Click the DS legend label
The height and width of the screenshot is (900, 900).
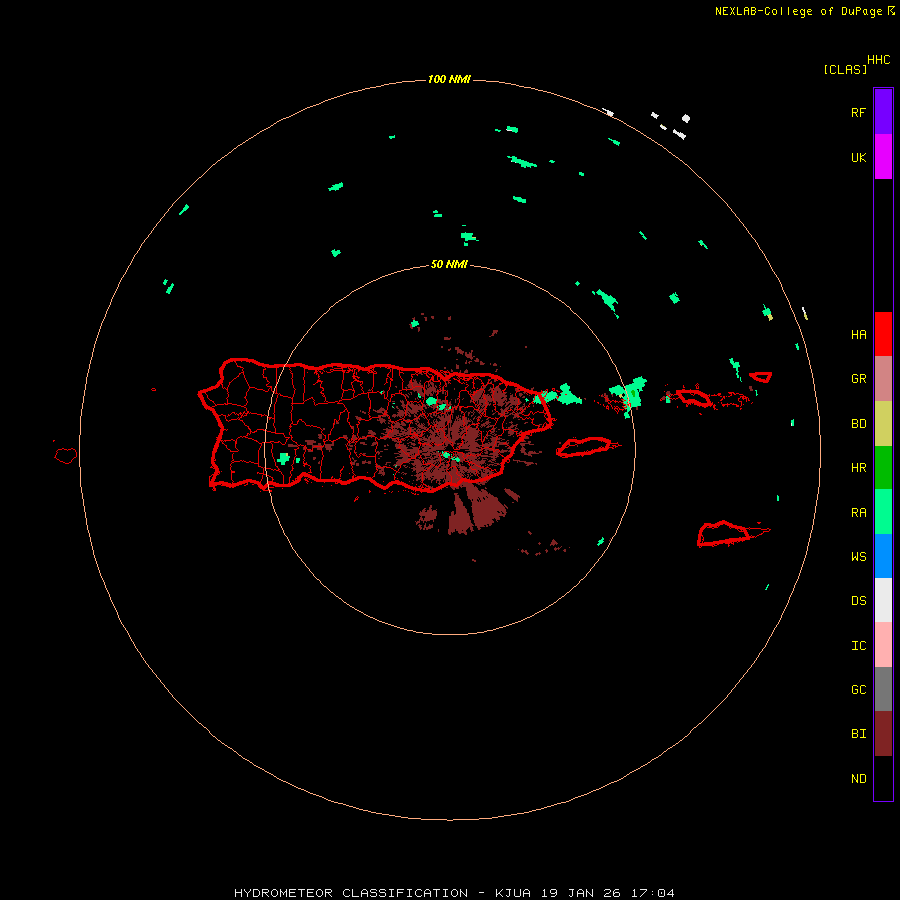[858, 601]
